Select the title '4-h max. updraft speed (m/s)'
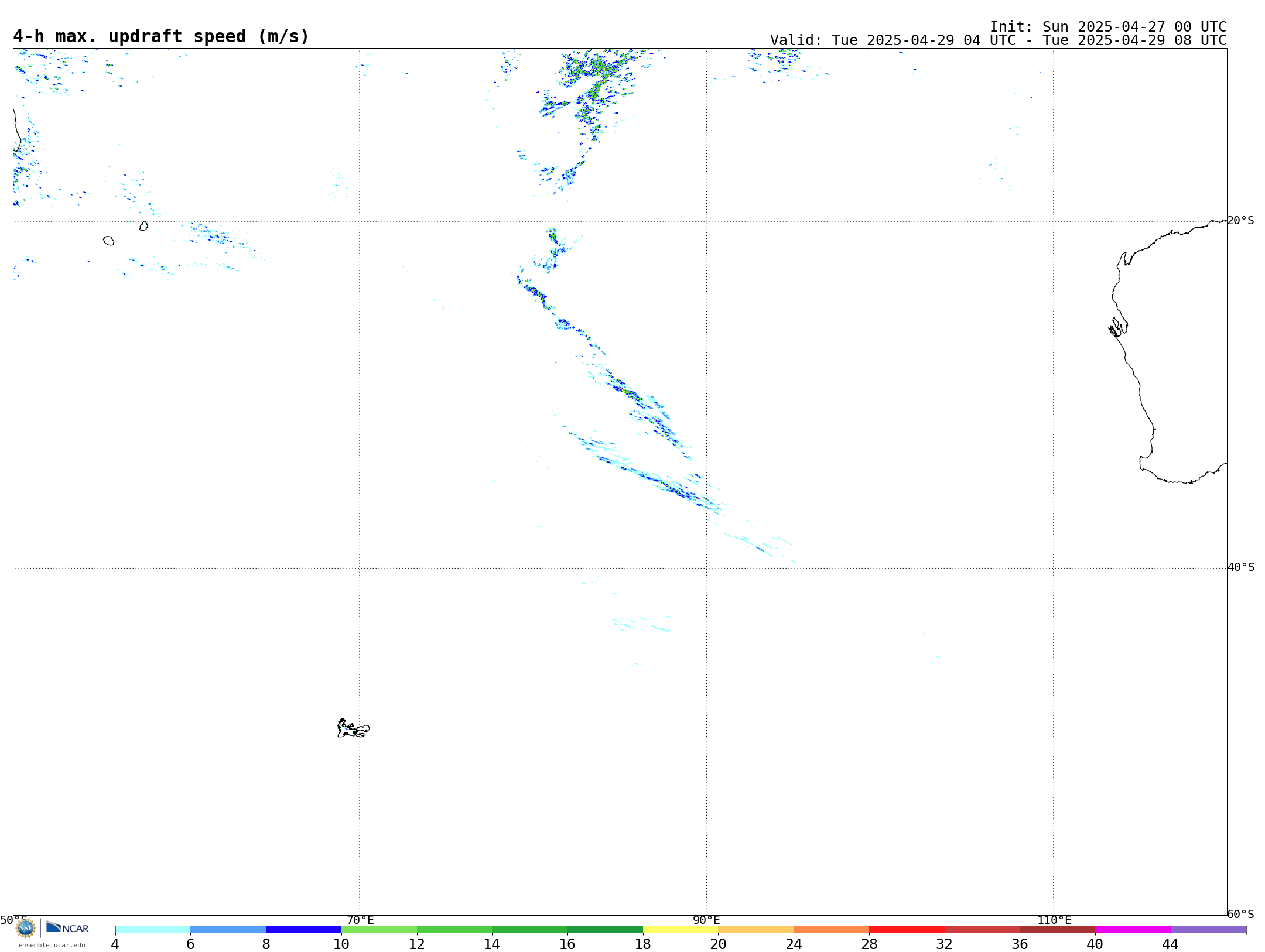 [161, 36]
